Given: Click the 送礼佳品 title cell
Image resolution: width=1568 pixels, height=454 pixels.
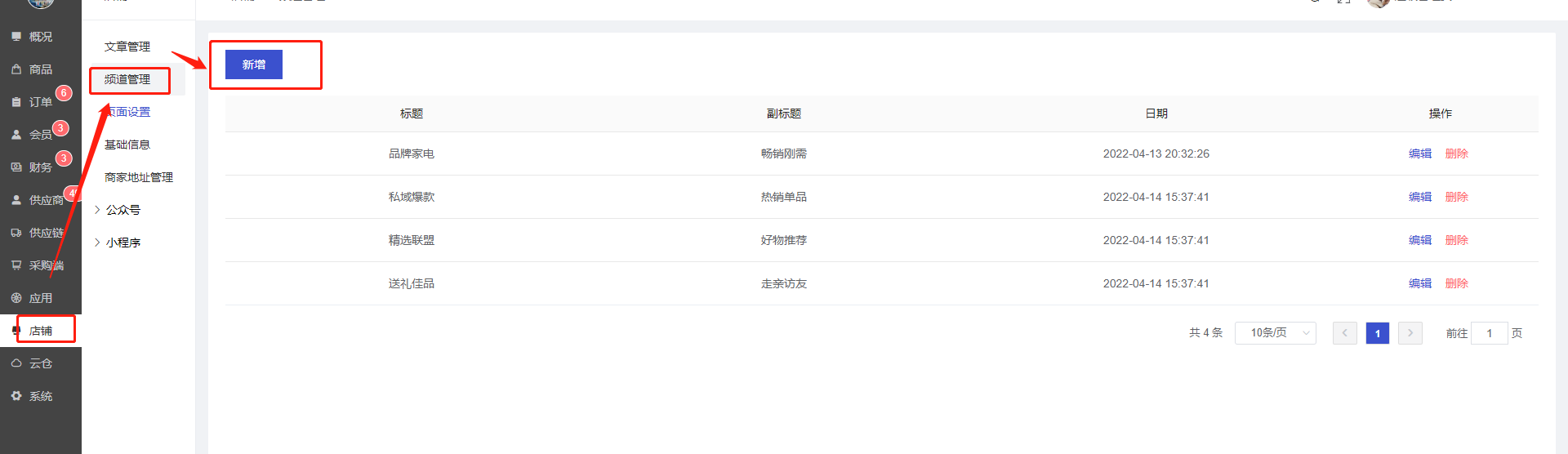Looking at the screenshot, I should (412, 283).
